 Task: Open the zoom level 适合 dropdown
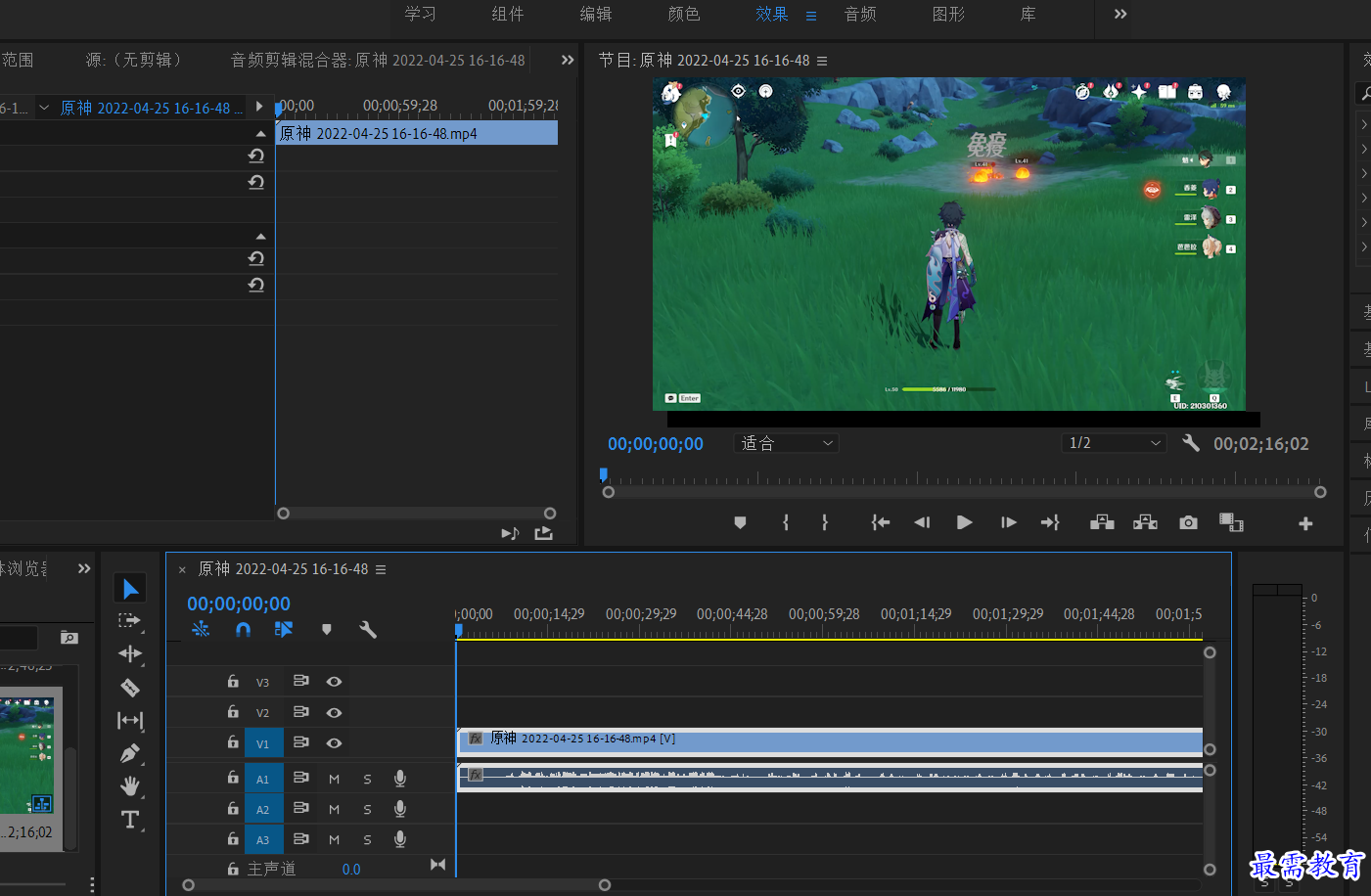(786, 443)
